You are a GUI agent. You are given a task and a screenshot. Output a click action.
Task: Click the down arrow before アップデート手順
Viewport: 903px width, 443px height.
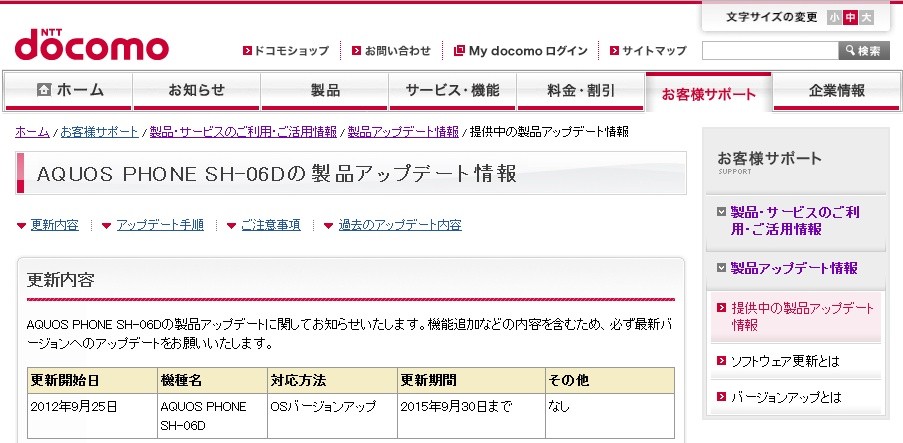[107, 226]
